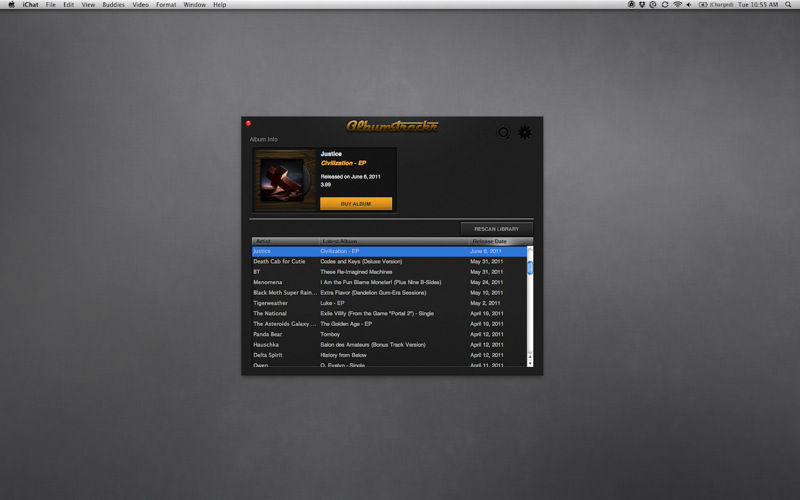Click album title Codes and Keys (Deluxe Version)
The width and height of the screenshot is (800, 500).
click(x=361, y=261)
